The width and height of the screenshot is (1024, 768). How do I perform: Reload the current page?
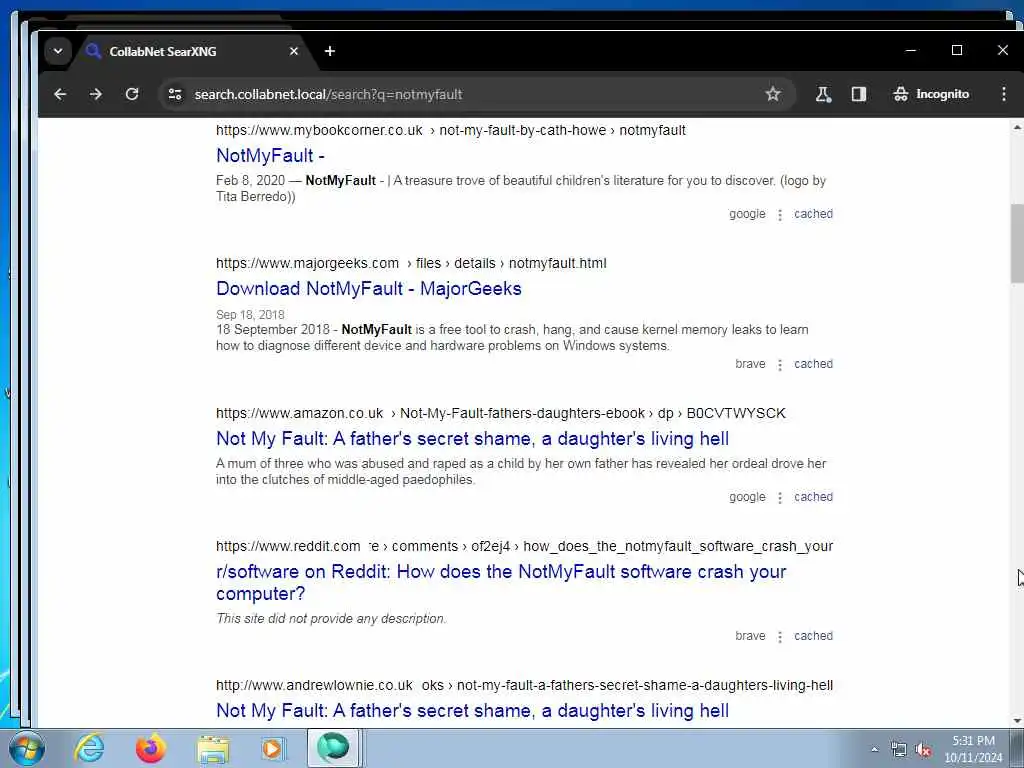coord(132,94)
